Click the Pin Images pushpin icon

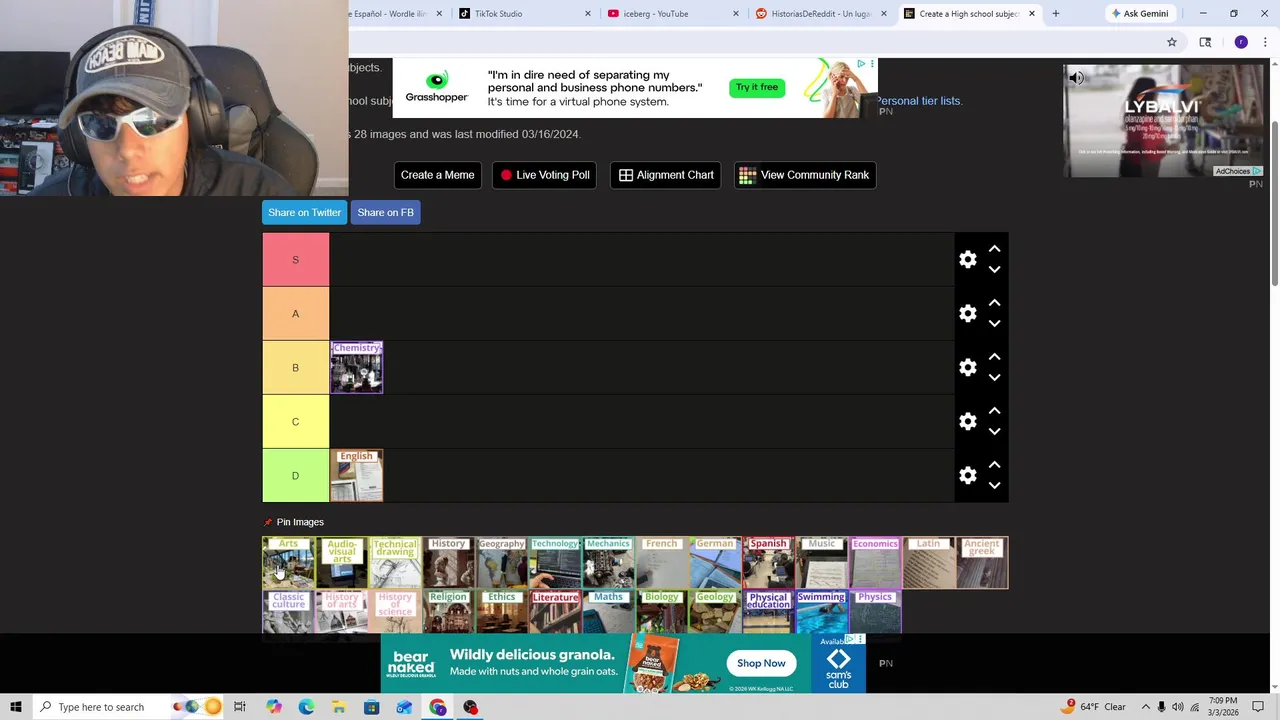[268, 522]
